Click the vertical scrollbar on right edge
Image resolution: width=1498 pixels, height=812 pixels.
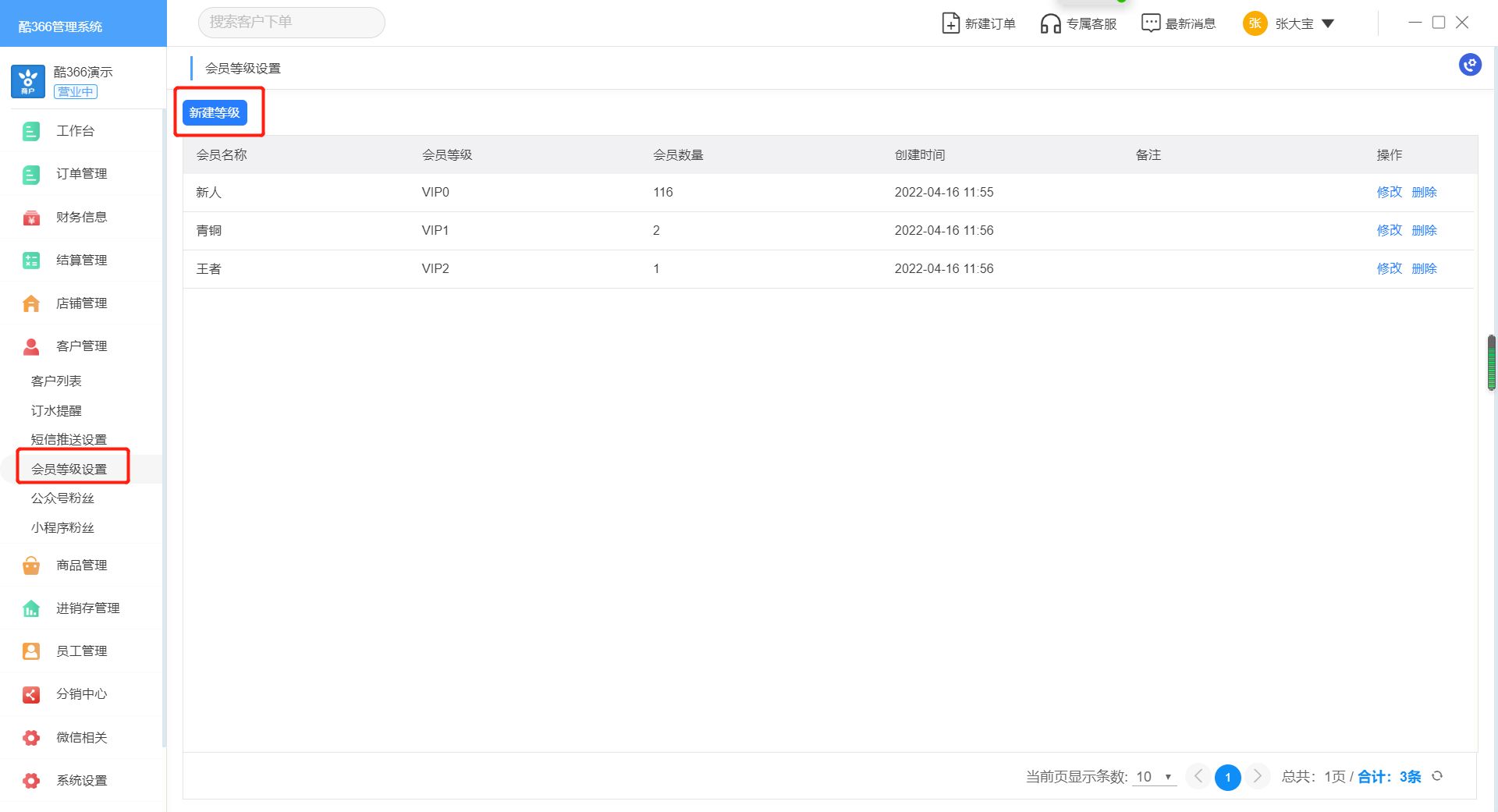[1491, 363]
